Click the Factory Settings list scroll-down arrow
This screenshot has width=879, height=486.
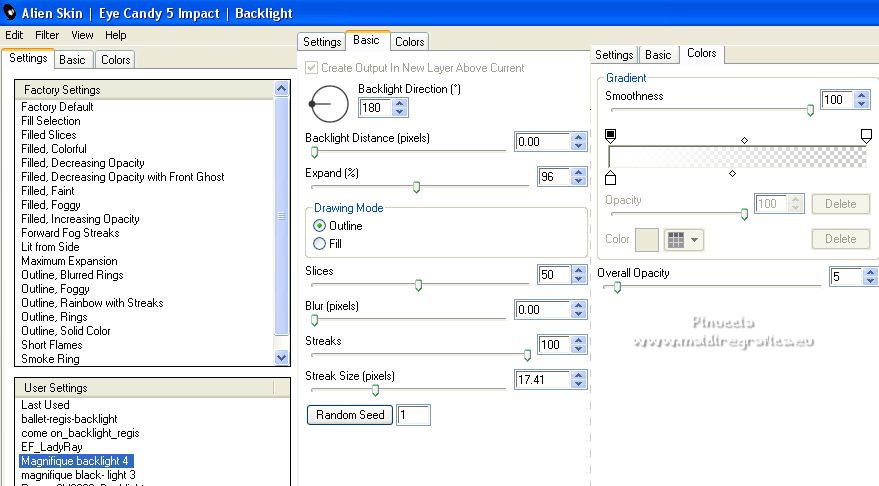click(x=281, y=357)
